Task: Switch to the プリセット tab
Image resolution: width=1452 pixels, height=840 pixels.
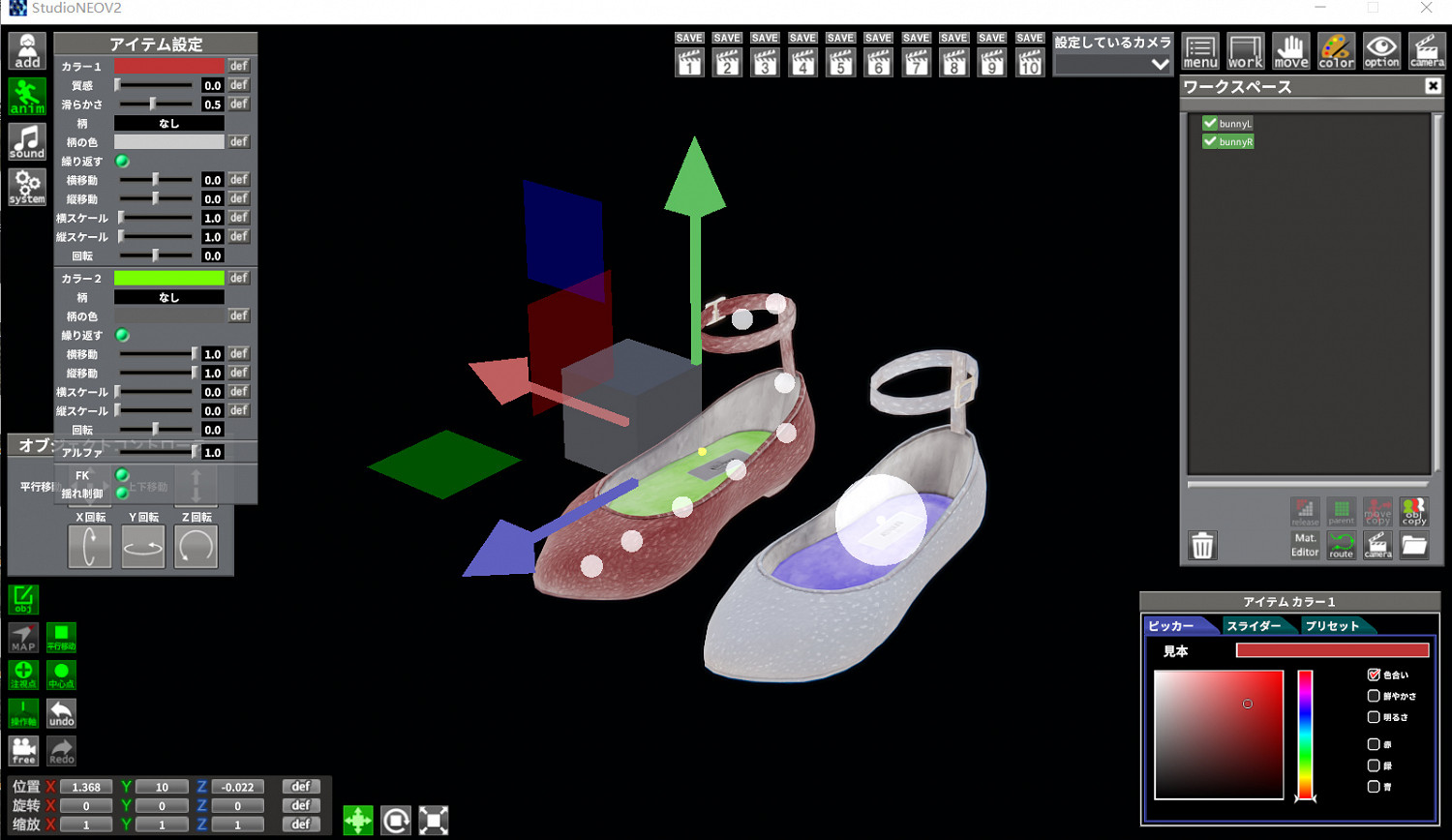Action: [1332, 626]
